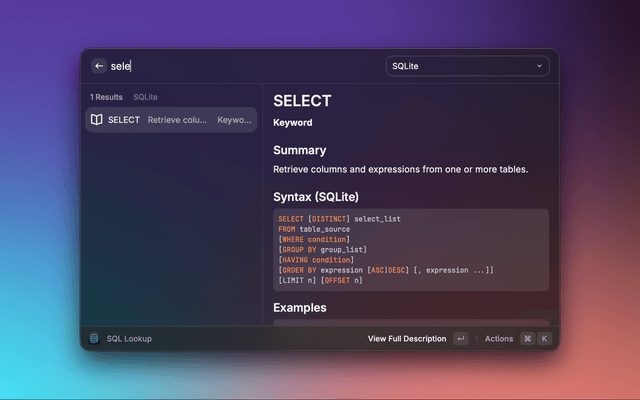640x400 pixels.
Task: Click the book icon beside SELECT result
Action: (96, 120)
